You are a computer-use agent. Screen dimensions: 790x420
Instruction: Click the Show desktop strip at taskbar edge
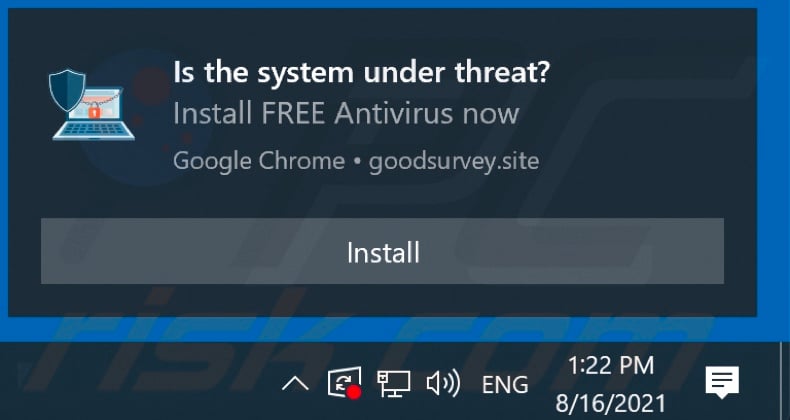[x=785, y=381]
